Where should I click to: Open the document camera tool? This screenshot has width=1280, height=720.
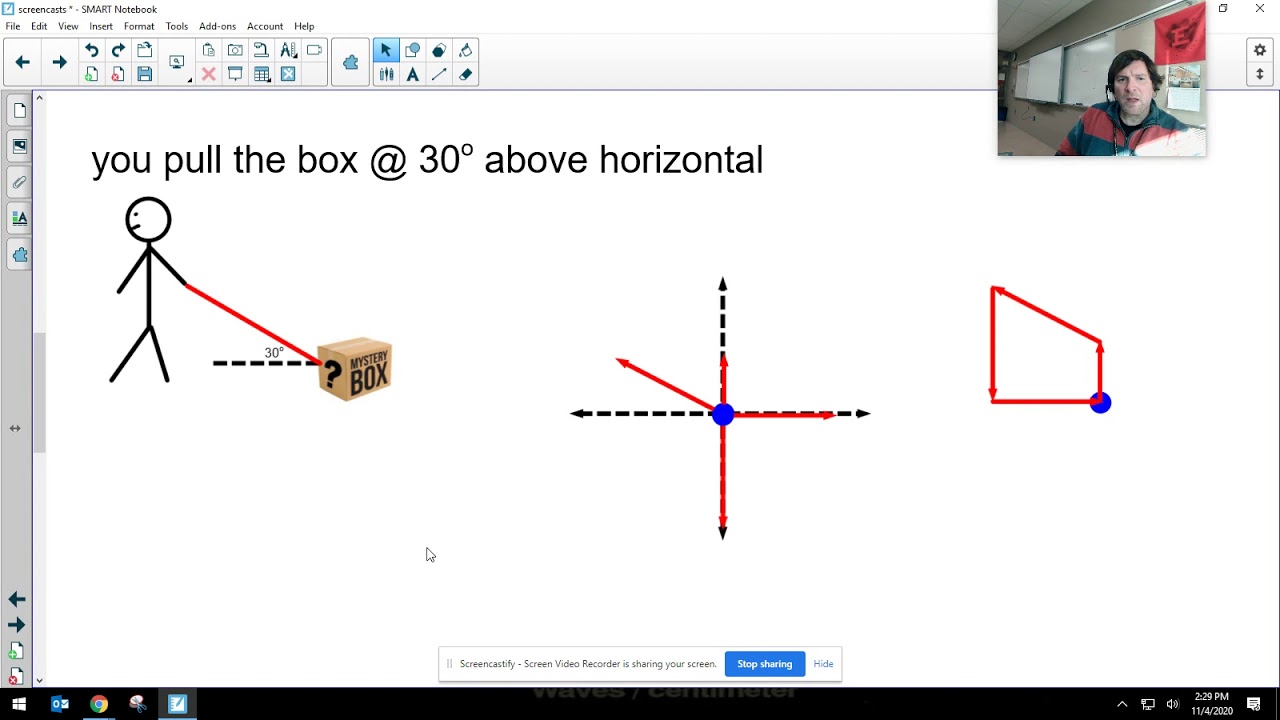point(261,50)
